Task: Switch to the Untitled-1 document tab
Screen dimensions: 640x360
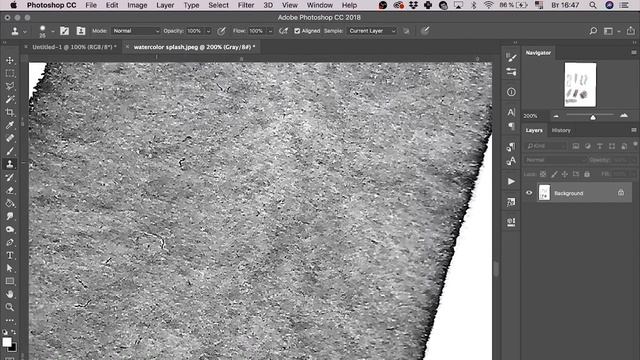Action: 74,47
